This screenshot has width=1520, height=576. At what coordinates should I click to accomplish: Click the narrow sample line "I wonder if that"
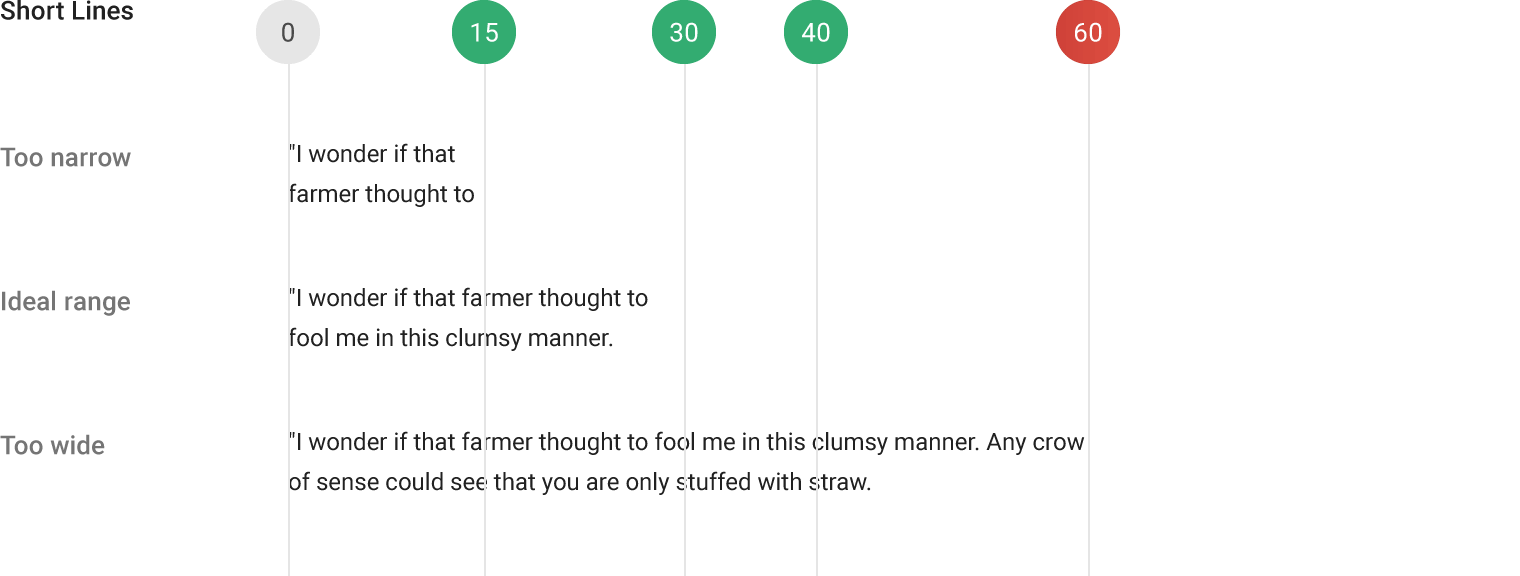pos(372,154)
